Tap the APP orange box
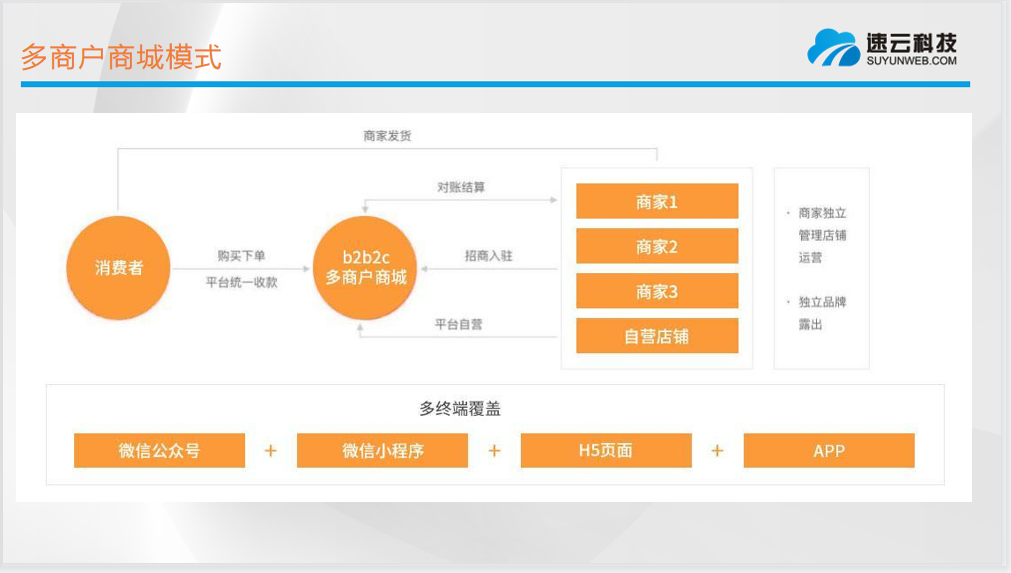1011x573 pixels. [829, 451]
